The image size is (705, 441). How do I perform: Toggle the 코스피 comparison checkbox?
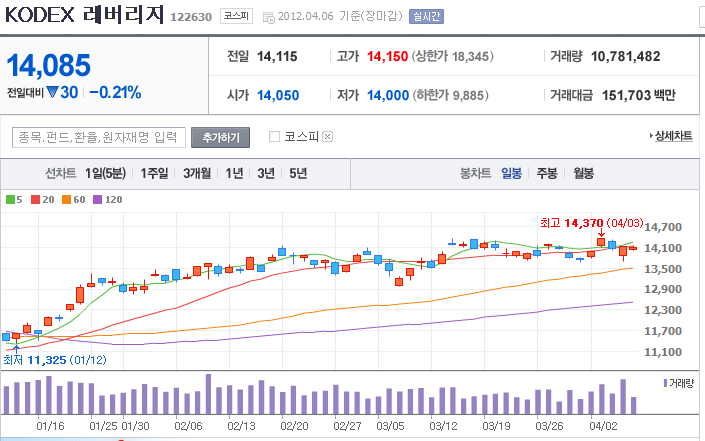pyautogui.click(x=274, y=136)
